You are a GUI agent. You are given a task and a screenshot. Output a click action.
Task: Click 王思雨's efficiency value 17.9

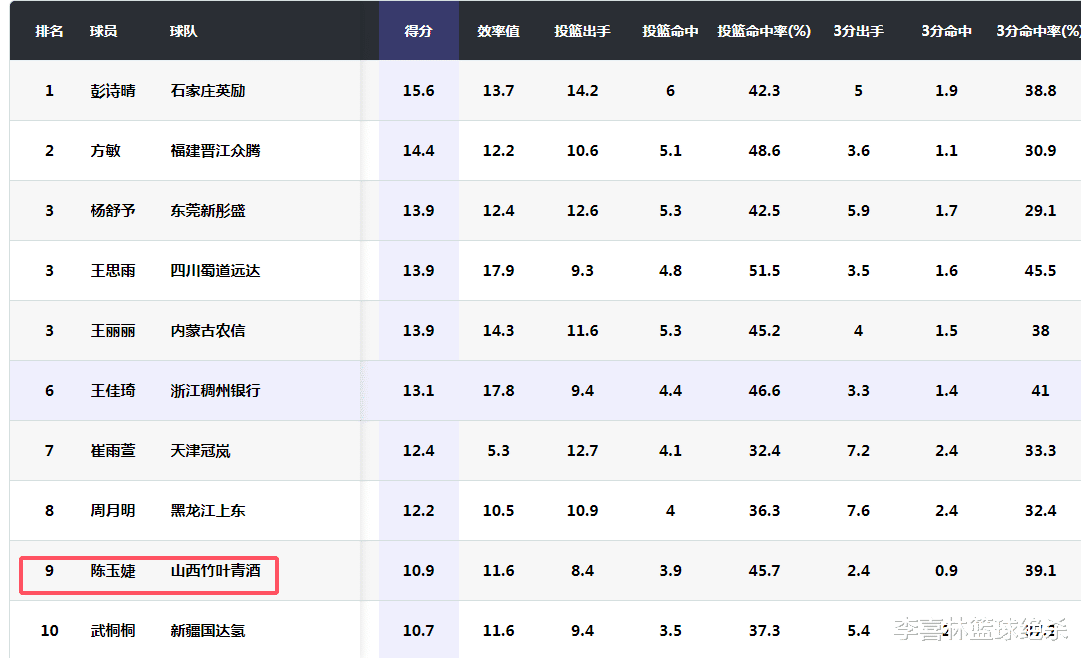(498, 271)
